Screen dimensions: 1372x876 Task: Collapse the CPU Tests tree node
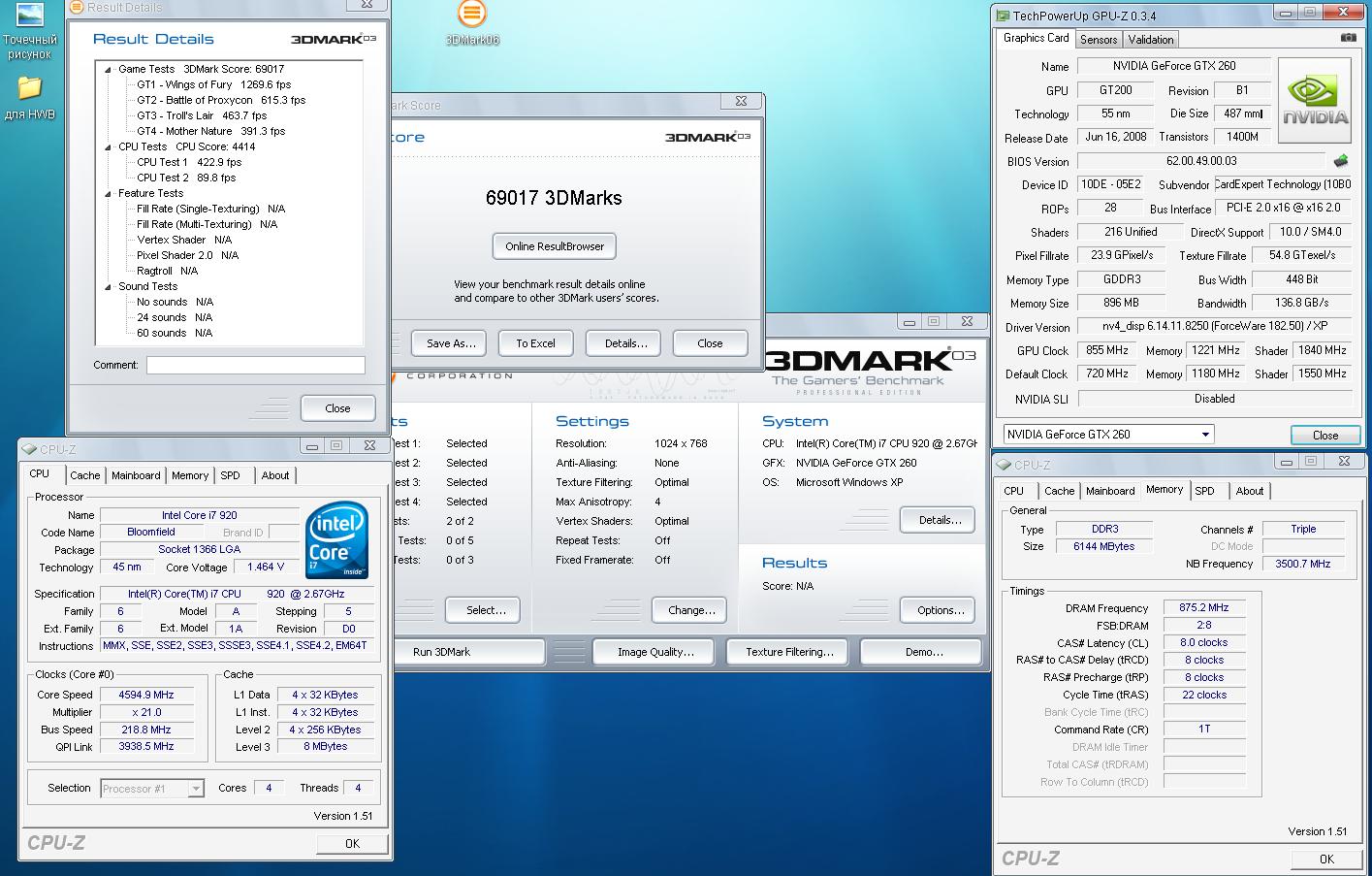pyautogui.click(x=109, y=146)
